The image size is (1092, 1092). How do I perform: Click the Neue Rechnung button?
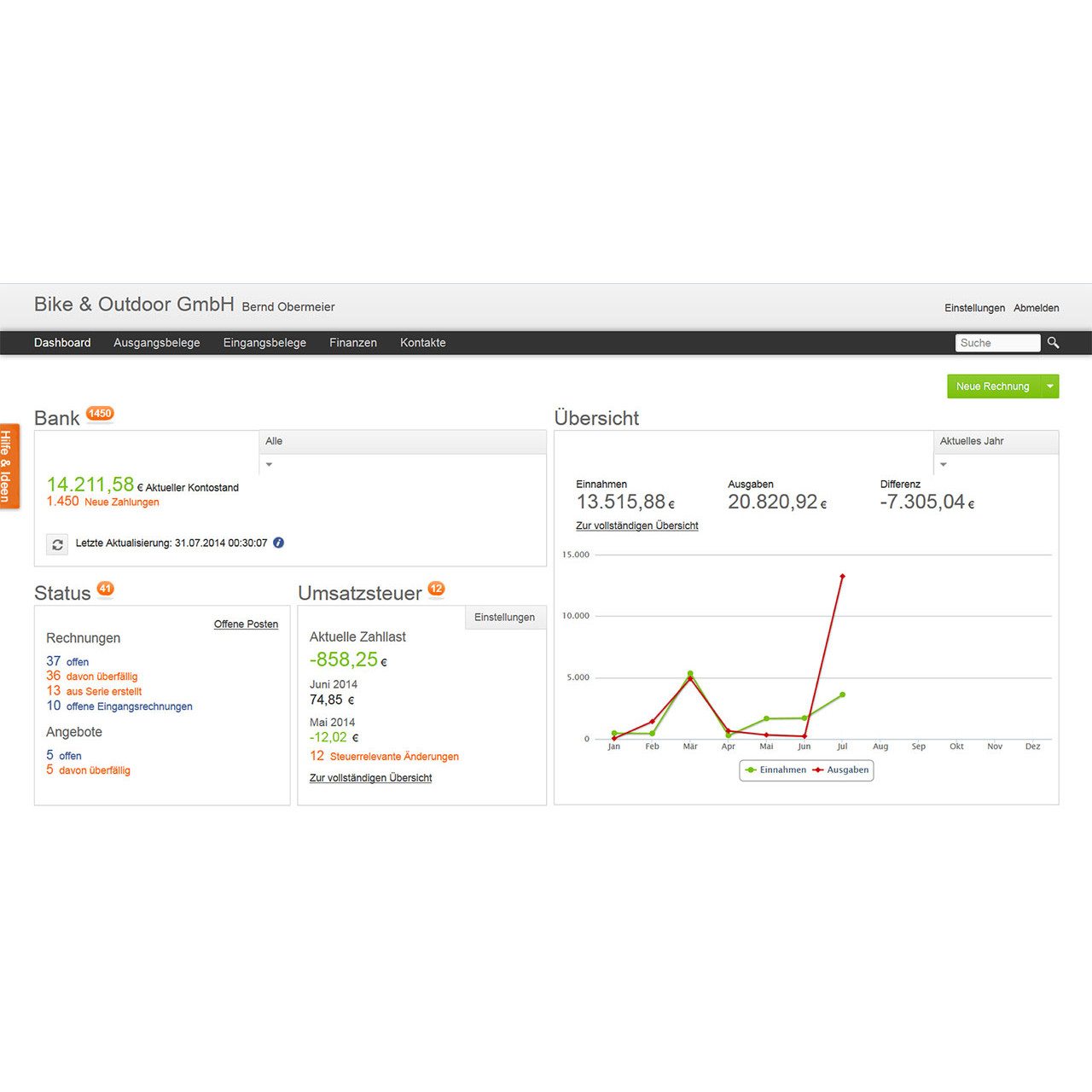(x=994, y=386)
